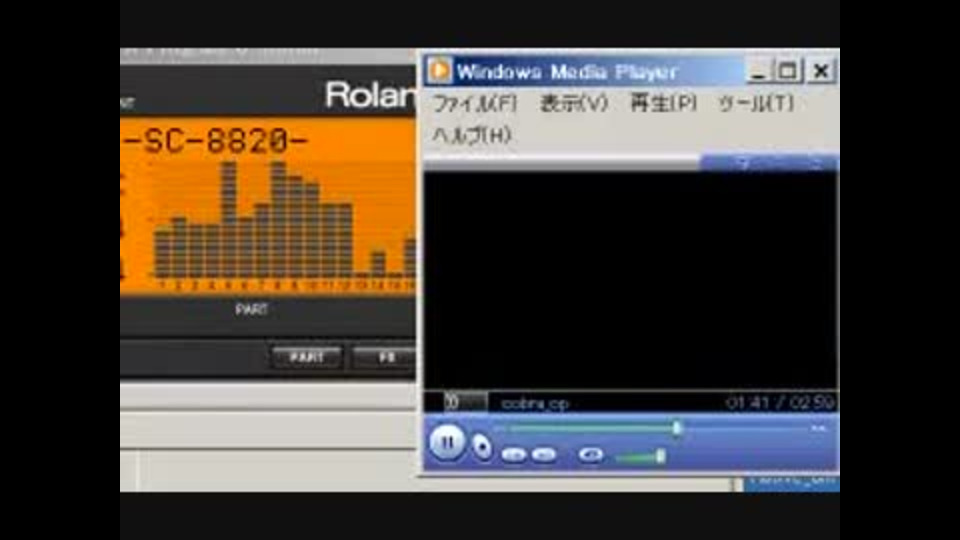Click the 01:41 / 02:59 time display
The image size is (960, 540).
[779, 402]
